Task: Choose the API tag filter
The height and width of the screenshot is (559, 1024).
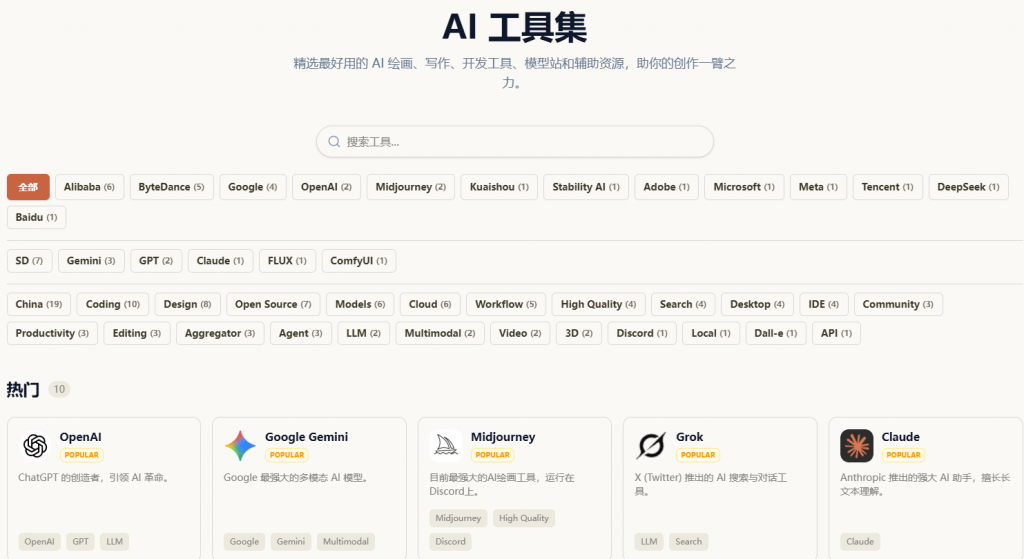Action: click(837, 333)
